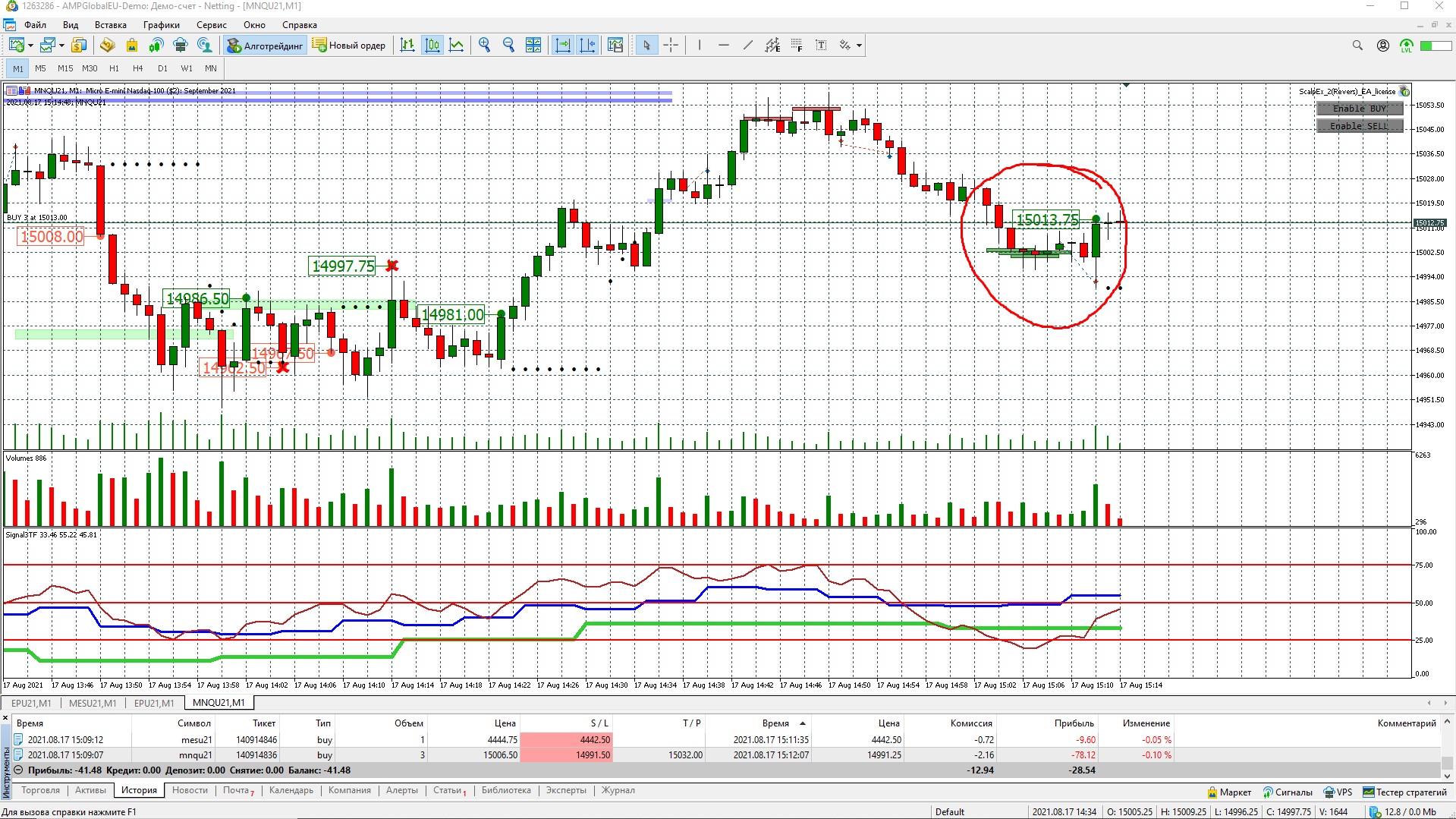The width and height of the screenshot is (1456, 819).
Task: Open the Файл menu
Action: click(x=35, y=25)
